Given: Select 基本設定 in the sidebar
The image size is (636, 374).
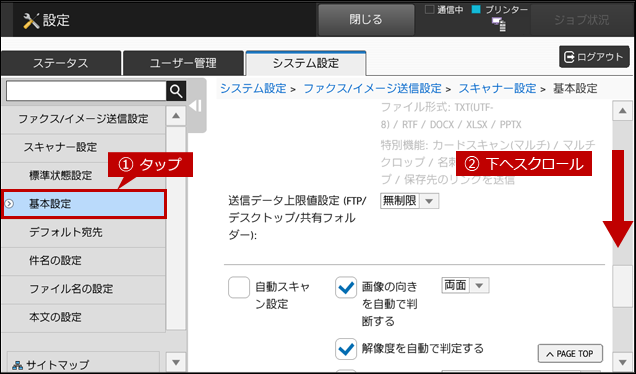Looking at the screenshot, I should [84, 204].
